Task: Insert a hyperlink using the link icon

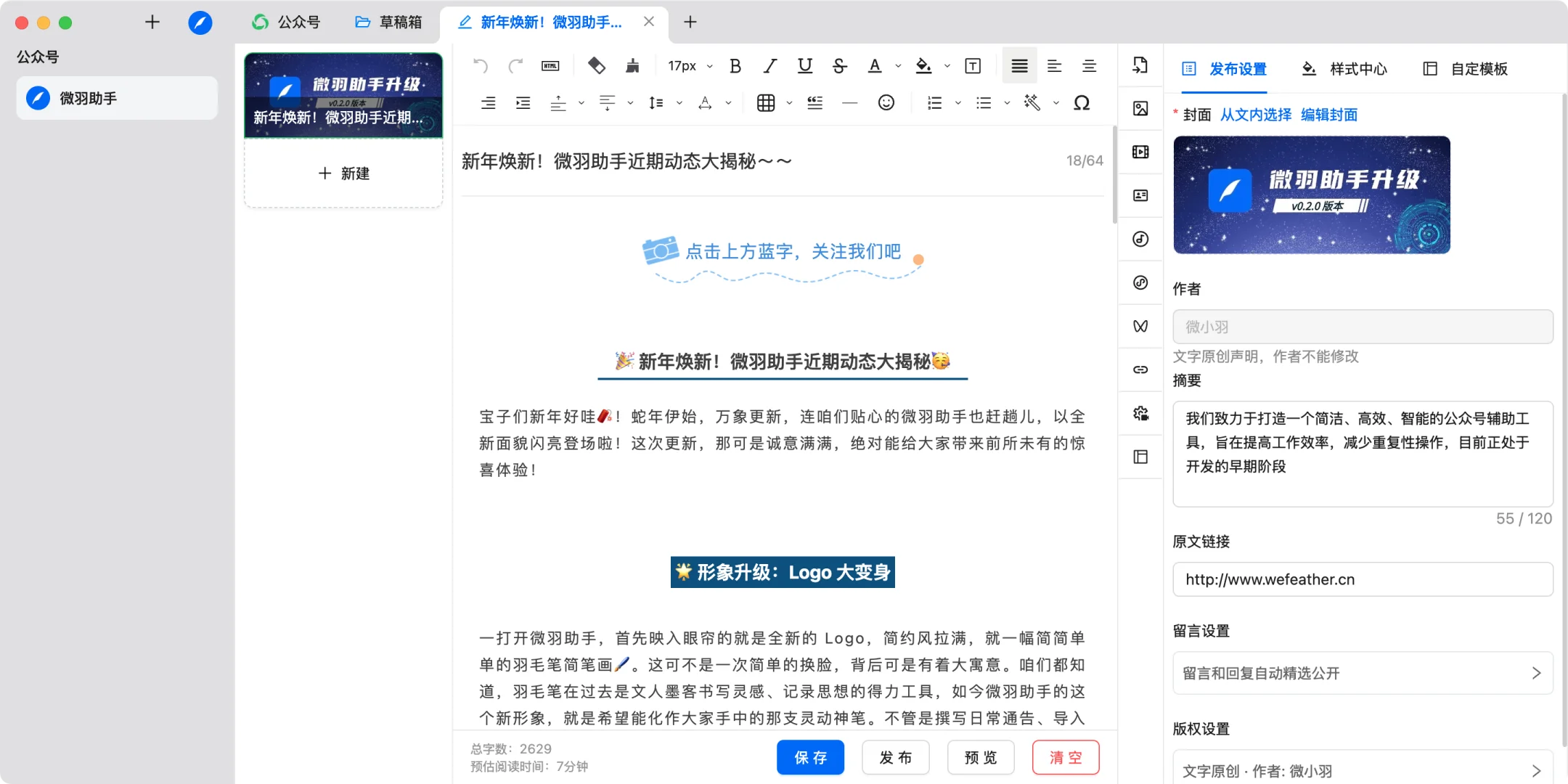Action: click(x=1140, y=369)
